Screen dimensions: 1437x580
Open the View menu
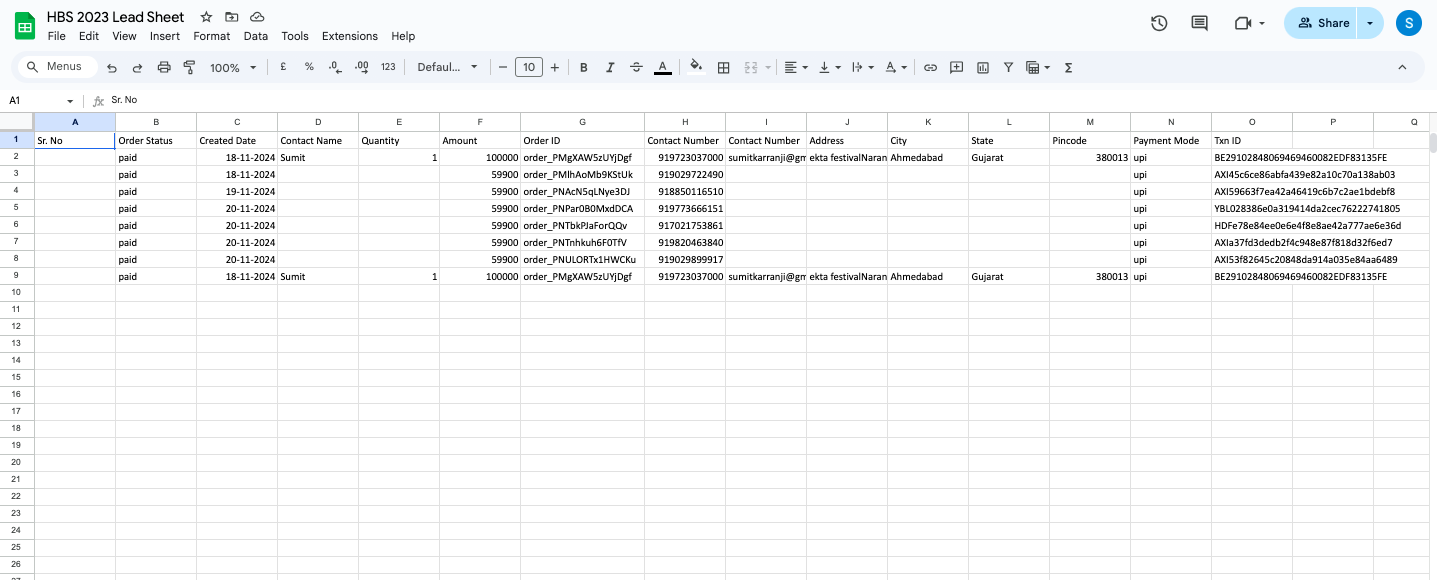click(124, 36)
